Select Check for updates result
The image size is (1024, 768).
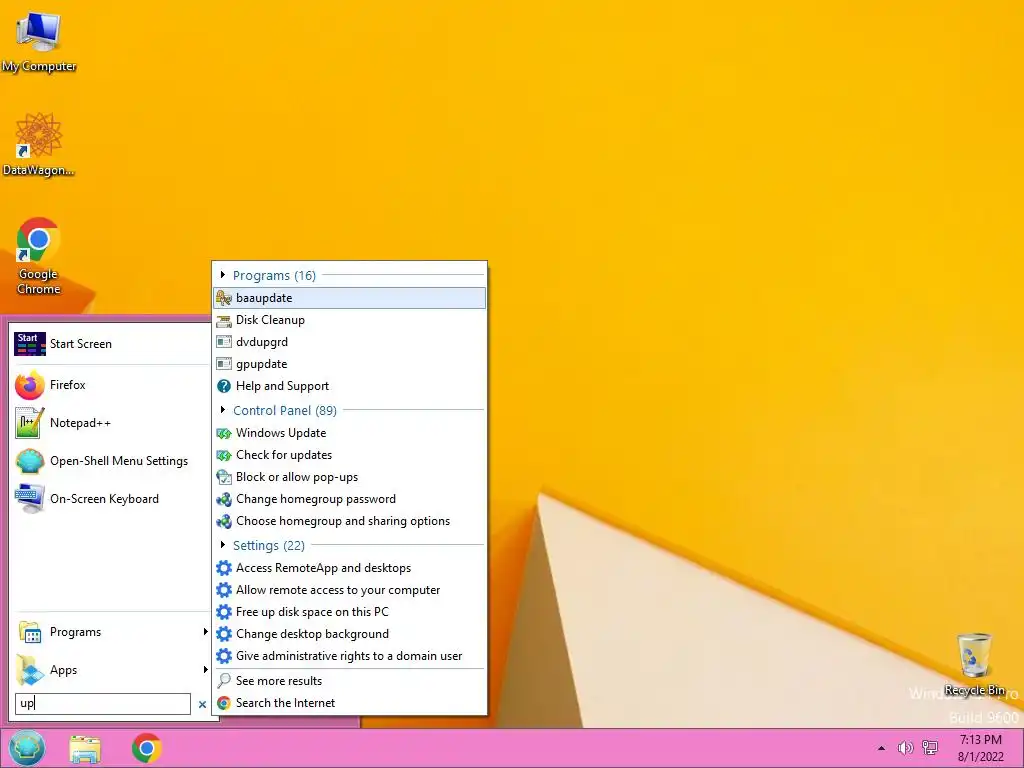[349, 455]
